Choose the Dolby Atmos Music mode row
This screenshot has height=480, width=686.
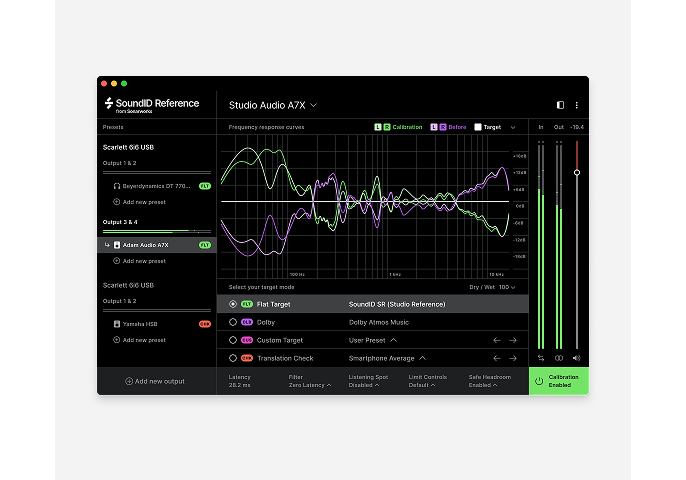click(373, 322)
